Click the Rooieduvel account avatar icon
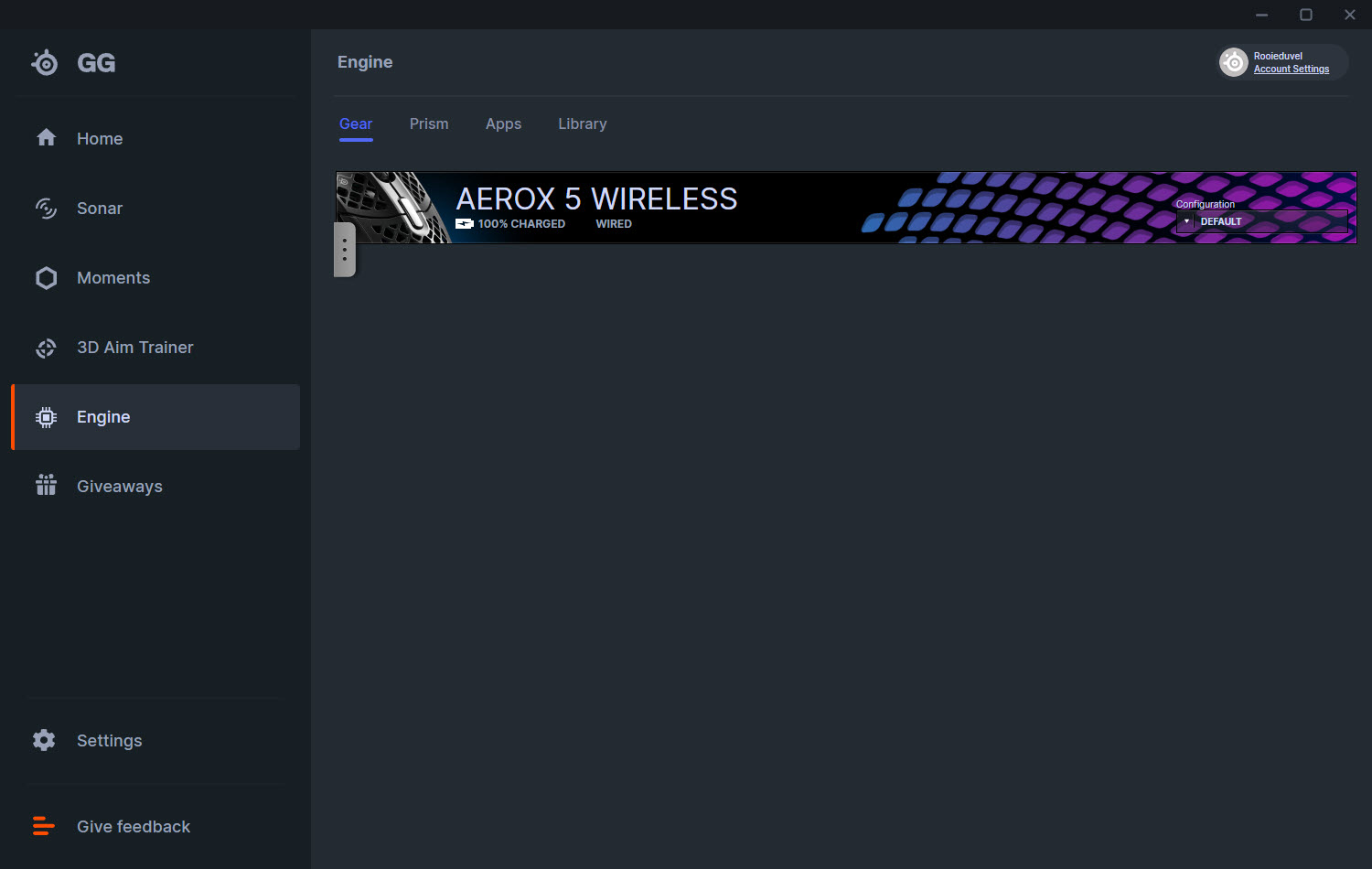 click(1234, 62)
